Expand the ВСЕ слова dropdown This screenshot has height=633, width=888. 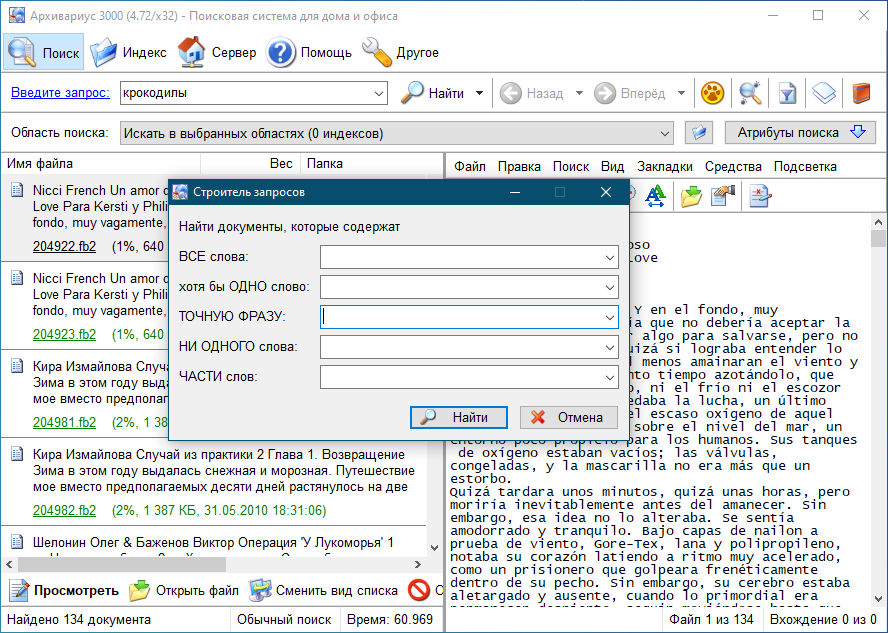pos(610,258)
